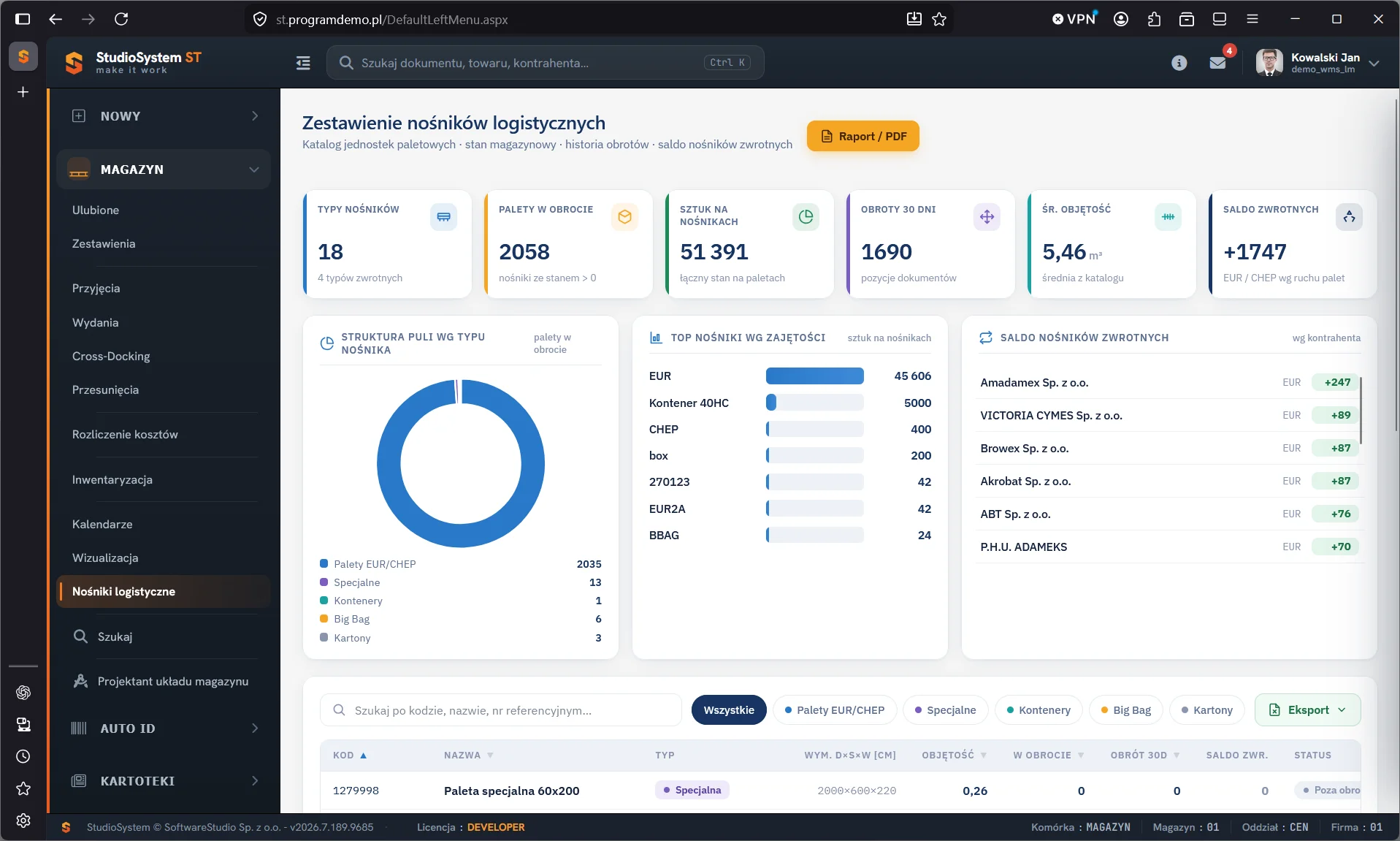Sort the table by the KOD column

pos(350,756)
